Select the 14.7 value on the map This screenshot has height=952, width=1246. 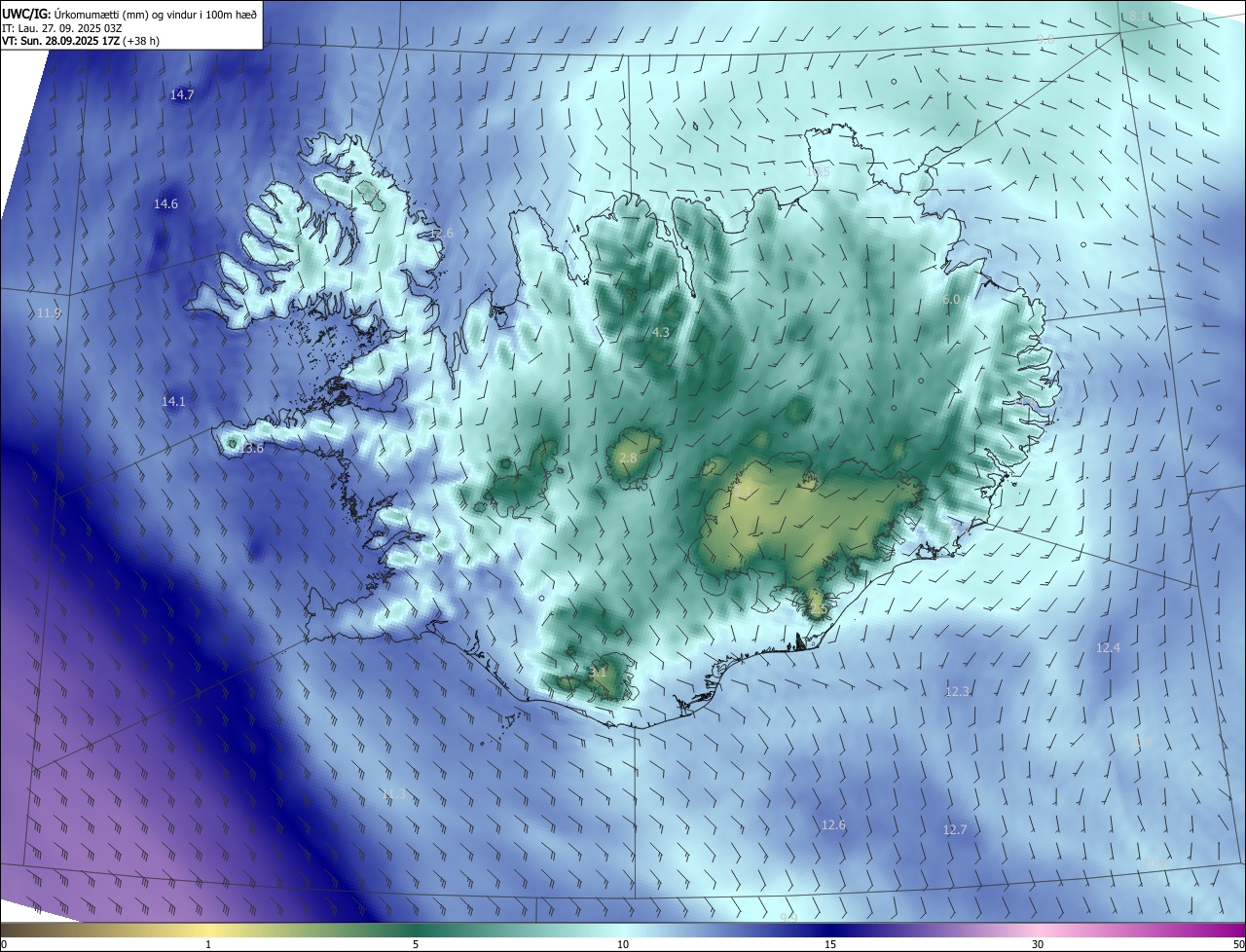pyautogui.click(x=182, y=94)
